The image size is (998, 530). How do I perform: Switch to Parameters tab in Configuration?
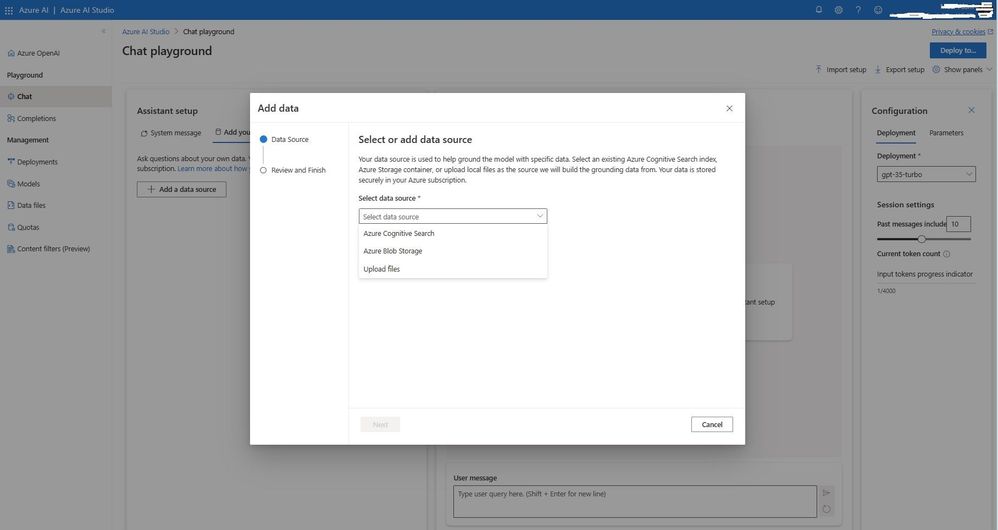click(x=946, y=133)
